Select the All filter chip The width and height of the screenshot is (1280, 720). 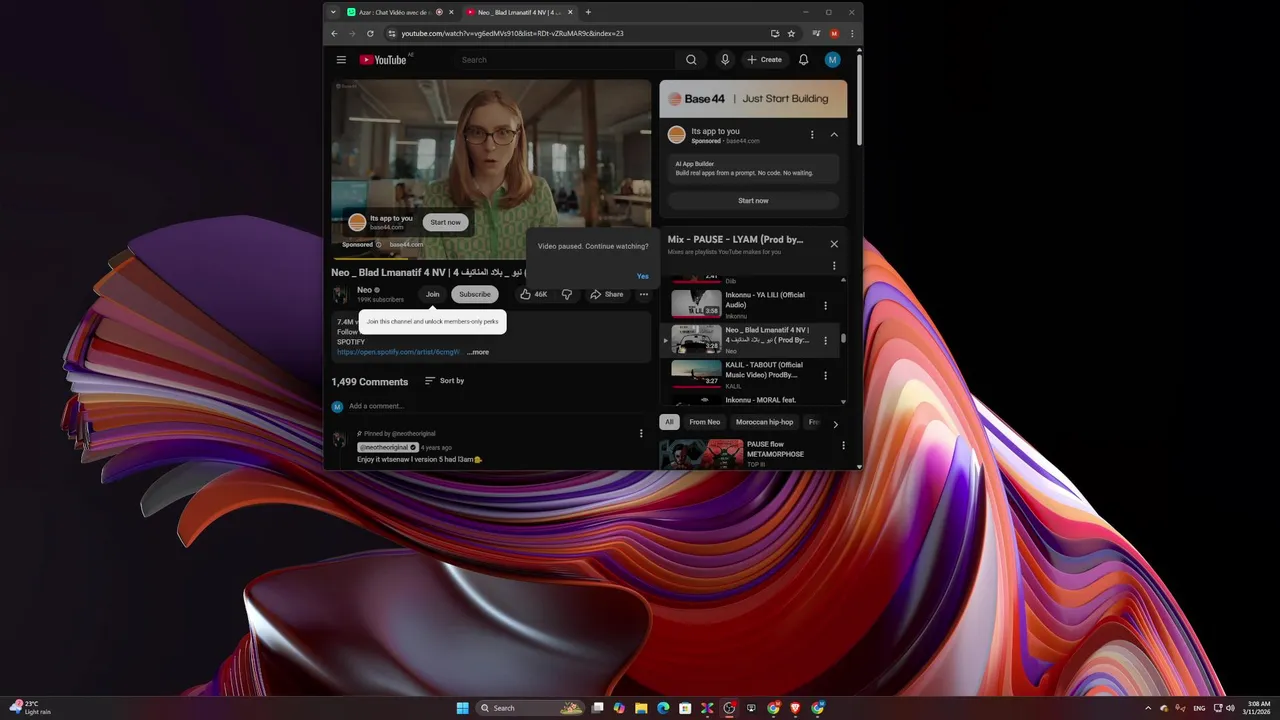pos(669,422)
